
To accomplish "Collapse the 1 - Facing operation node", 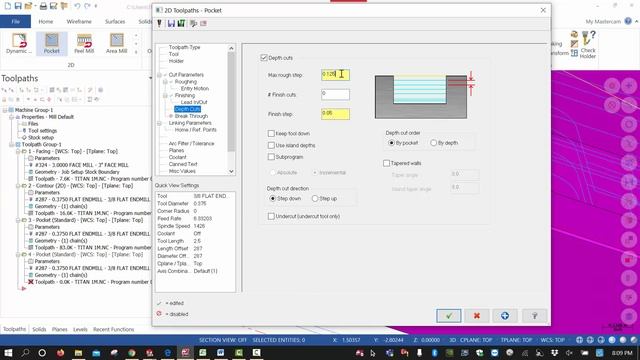I will click(x=18, y=151).
